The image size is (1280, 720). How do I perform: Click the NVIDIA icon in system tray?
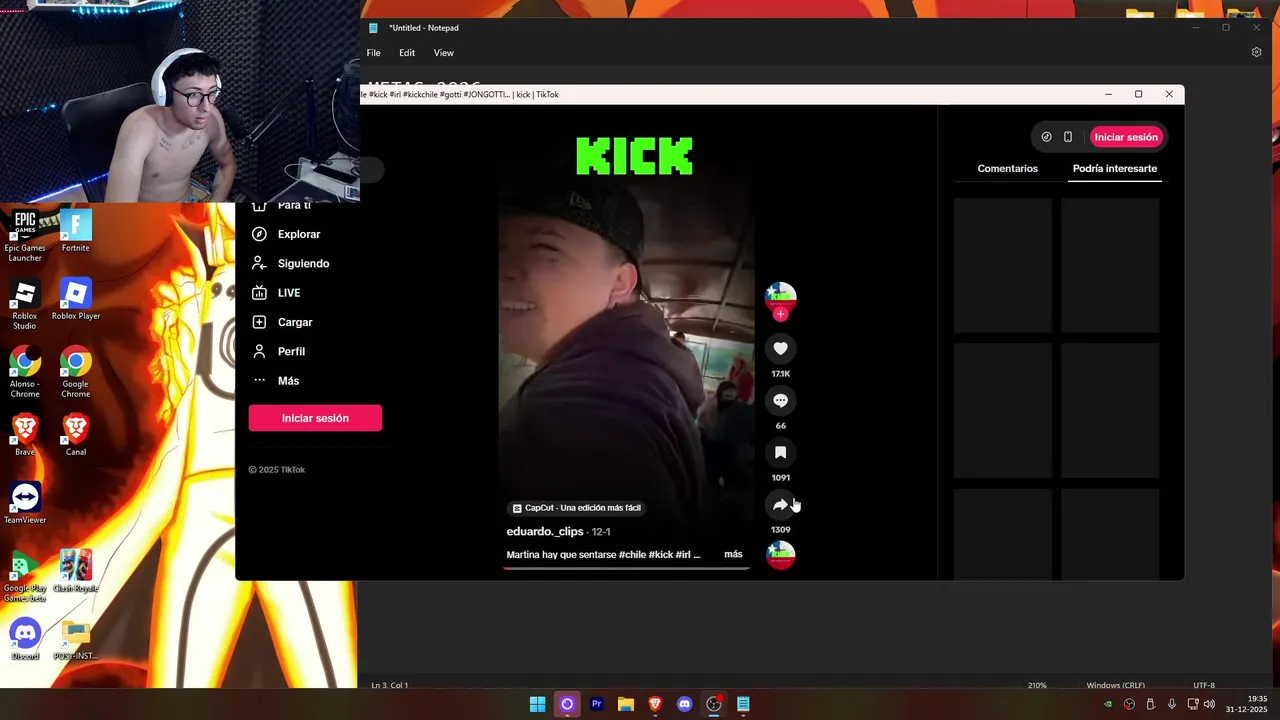pyautogui.click(x=1108, y=704)
